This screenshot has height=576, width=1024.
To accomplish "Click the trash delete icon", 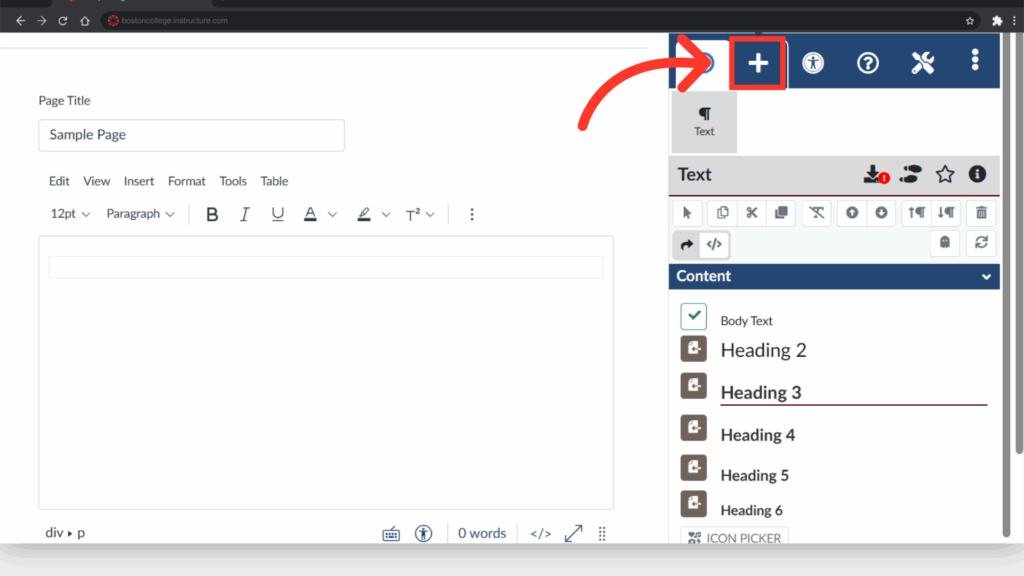I will [x=982, y=213].
